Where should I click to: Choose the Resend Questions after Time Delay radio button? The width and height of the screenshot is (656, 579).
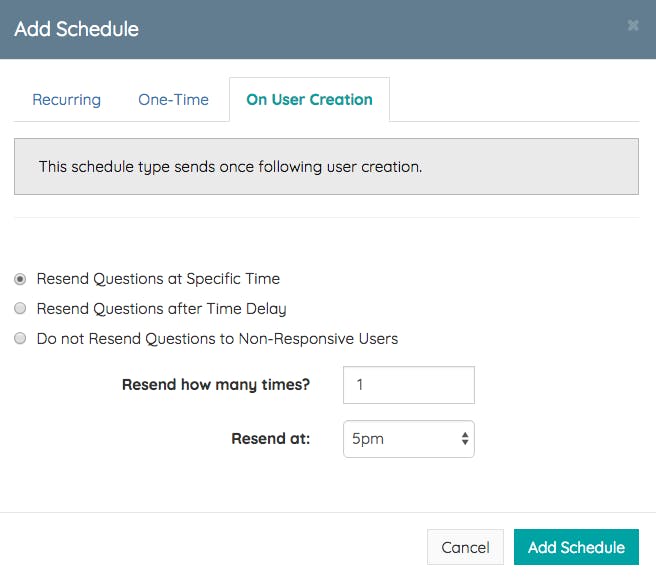(x=20, y=309)
